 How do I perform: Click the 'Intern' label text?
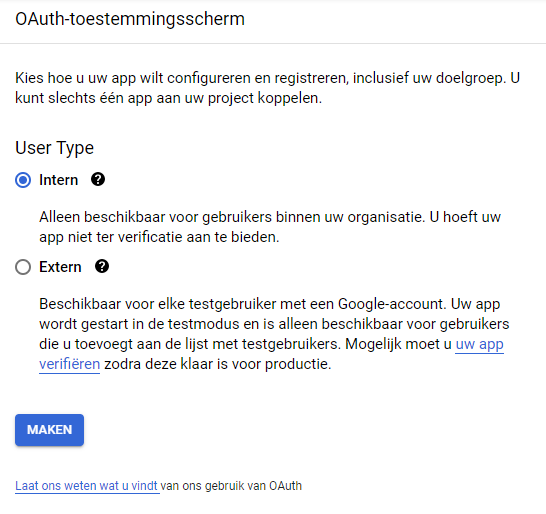[x=58, y=180]
